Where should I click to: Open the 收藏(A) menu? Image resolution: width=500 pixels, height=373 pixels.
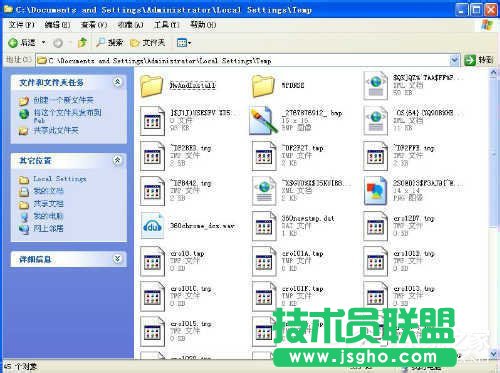(x=130, y=25)
